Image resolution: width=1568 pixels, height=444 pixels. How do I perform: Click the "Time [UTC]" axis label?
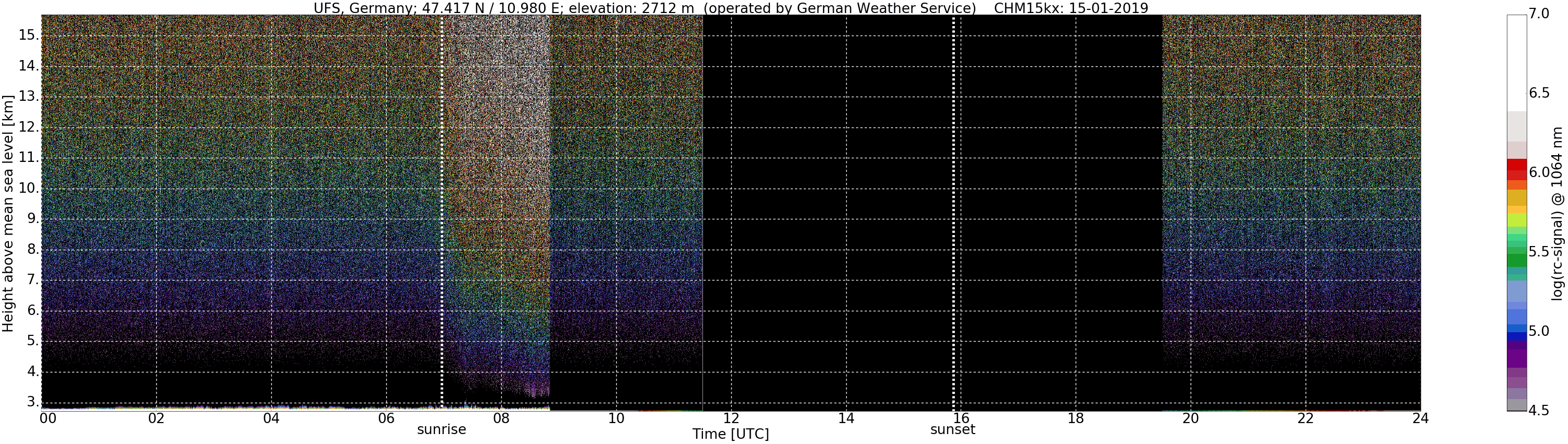point(731,434)
